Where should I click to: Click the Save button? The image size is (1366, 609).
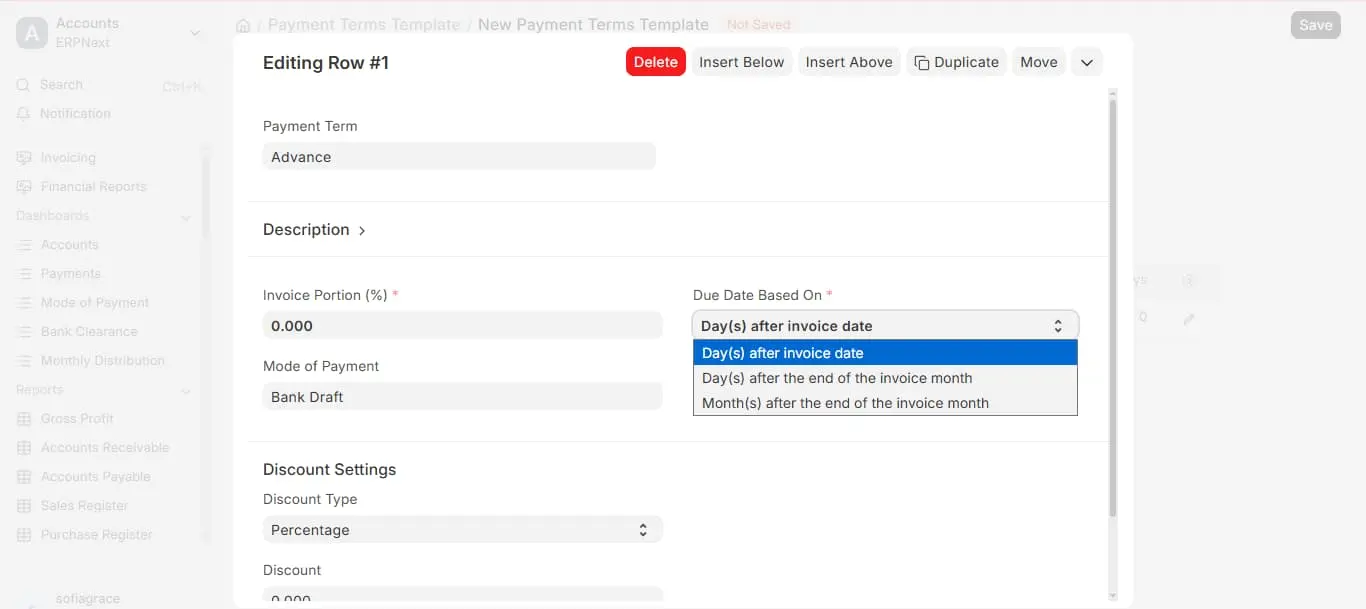tap(1315, 25)
